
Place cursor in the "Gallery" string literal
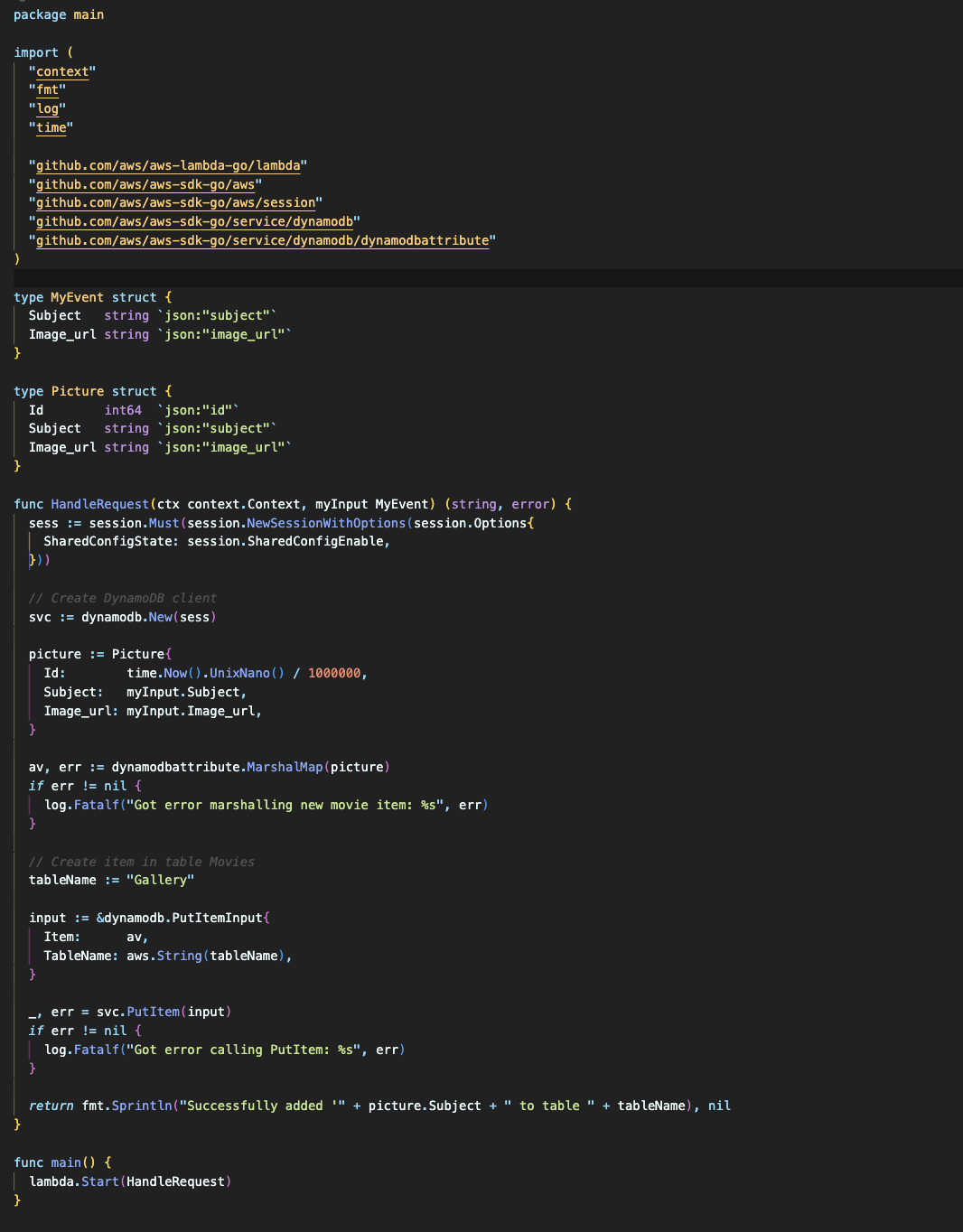coord(160,881)
